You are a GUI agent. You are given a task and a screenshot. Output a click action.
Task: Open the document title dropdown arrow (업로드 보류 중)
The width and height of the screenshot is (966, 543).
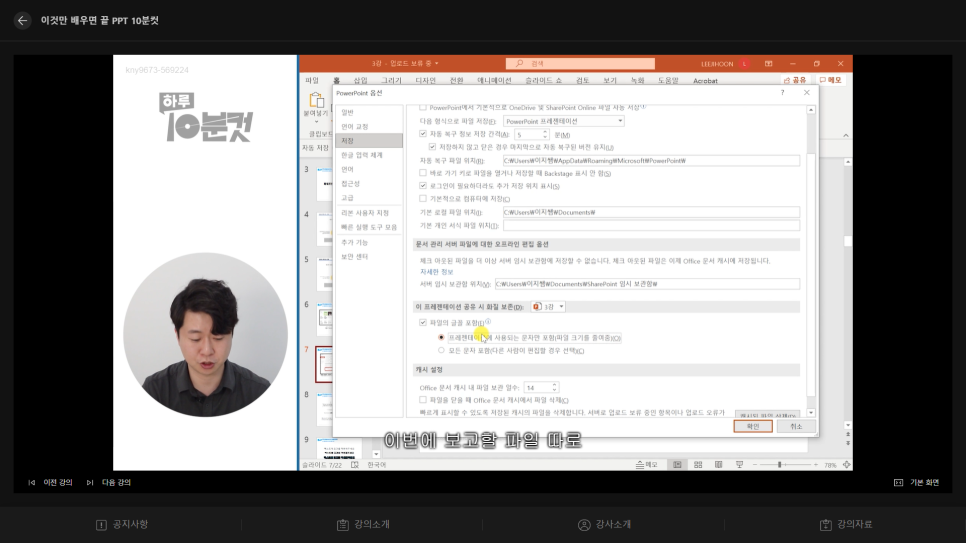[x=437, y=63]
